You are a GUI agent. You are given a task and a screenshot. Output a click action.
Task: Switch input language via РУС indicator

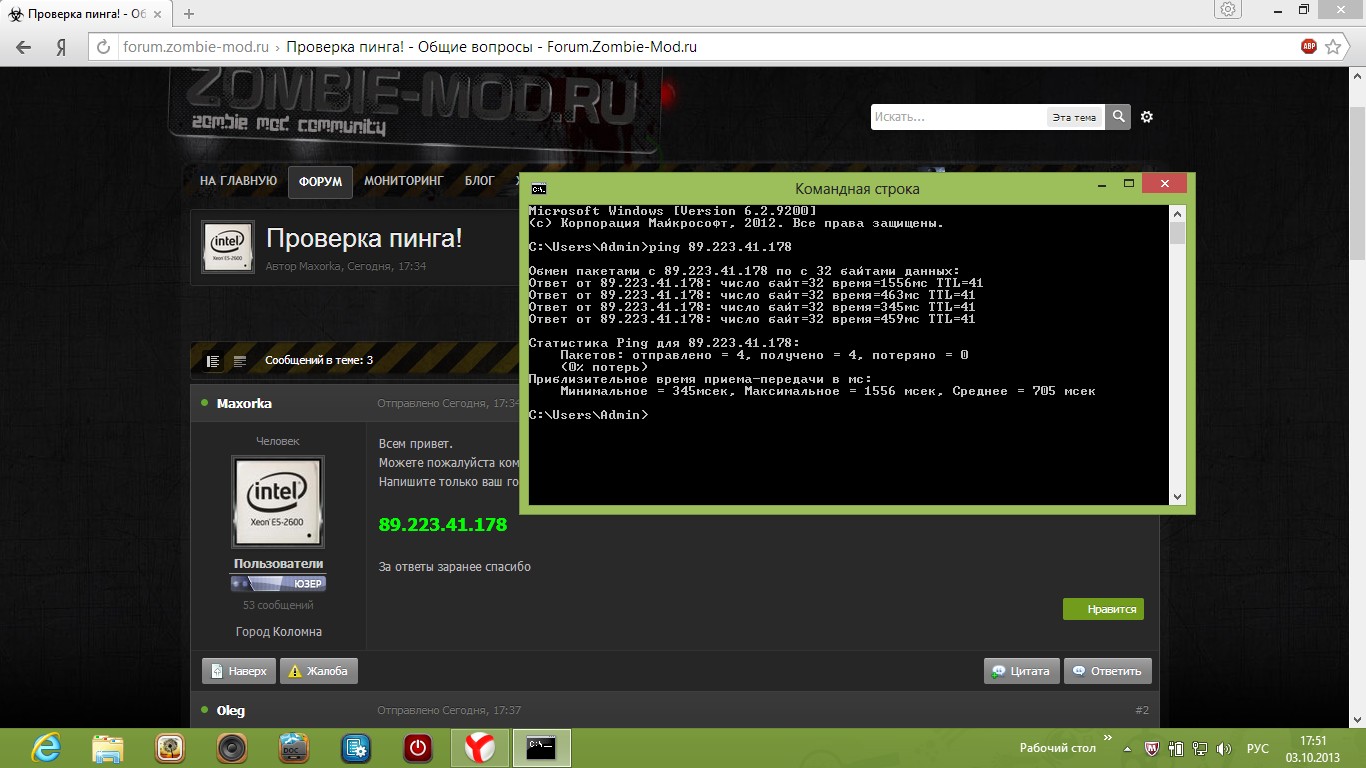point(1258,749)
